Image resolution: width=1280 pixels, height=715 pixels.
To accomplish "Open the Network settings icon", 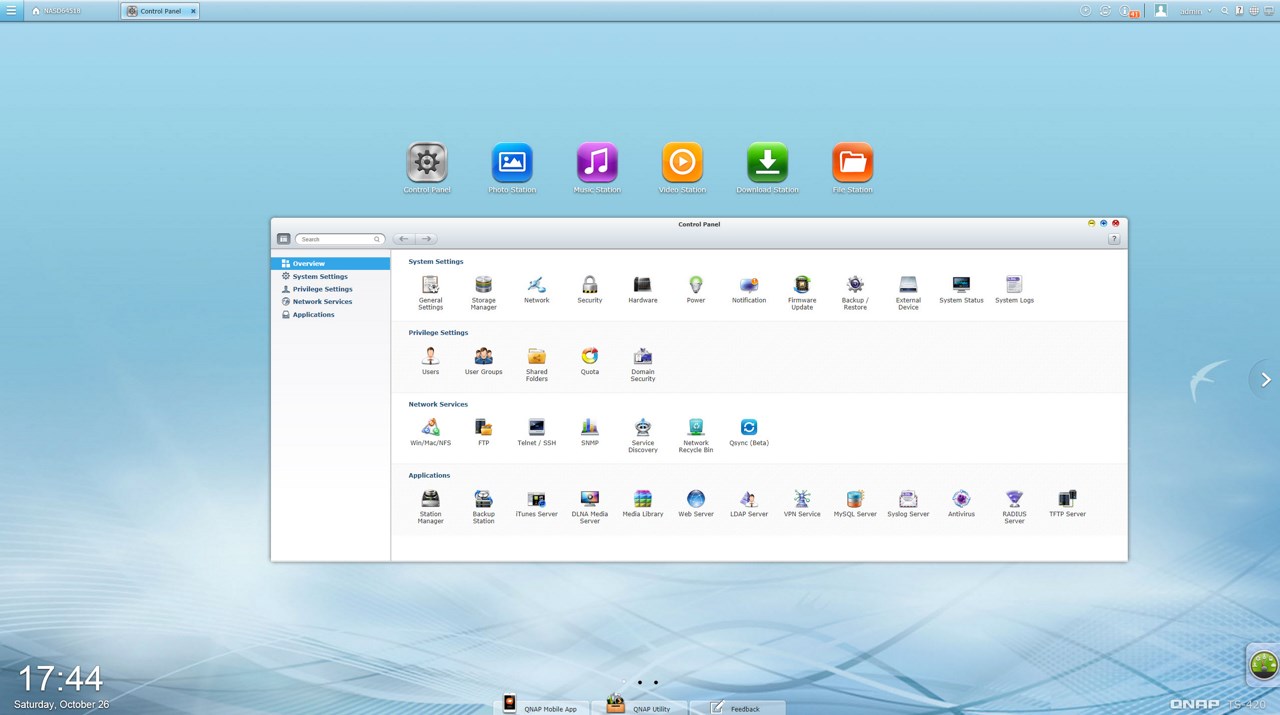I will pos(537,289).
